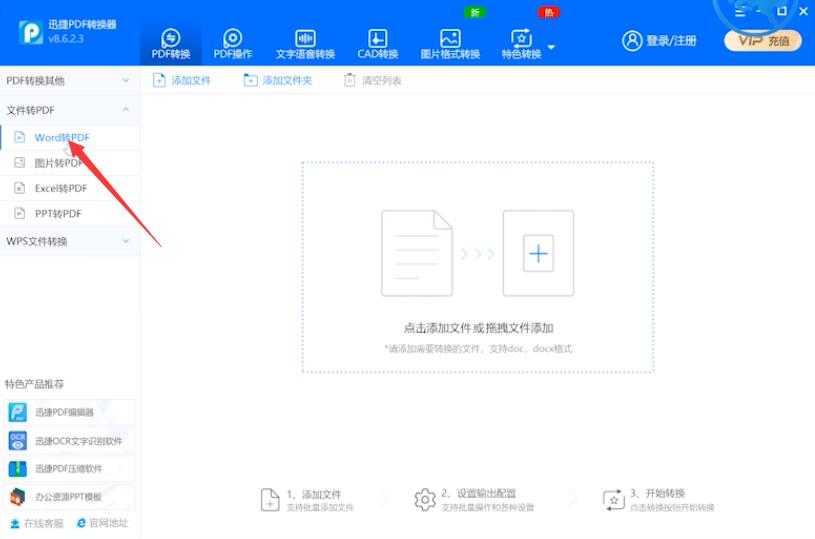Click 添加文件夹 toolbar button
This screenshot has width=815, height=539.
pyautogui.click(x=278, y=81)
